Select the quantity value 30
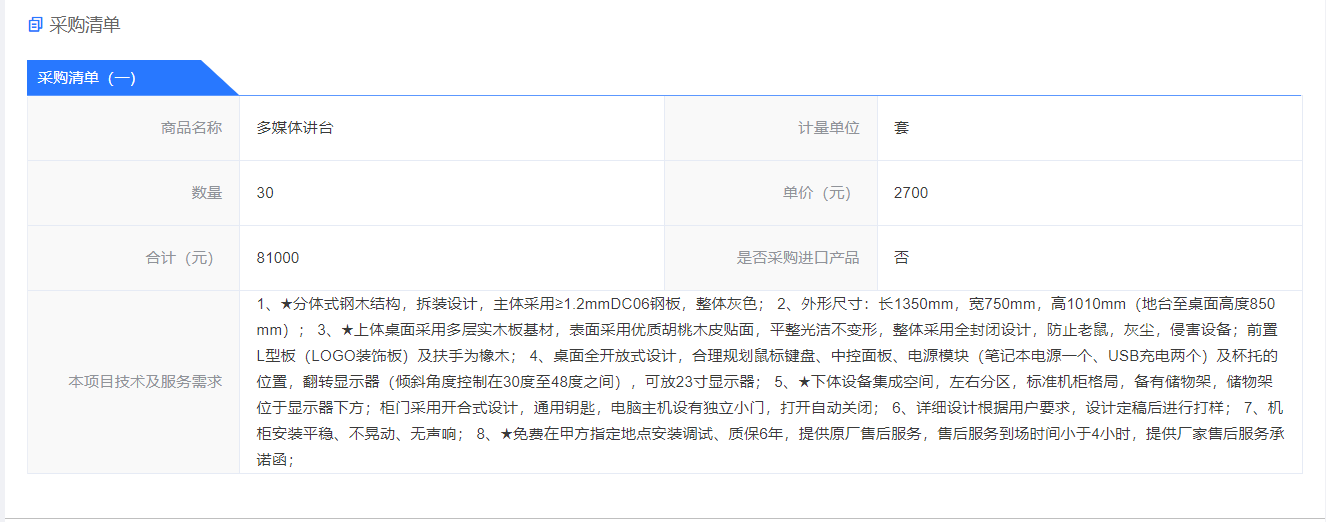The image size is (1326, 522). pyautogui.click(x=265, y=193)
